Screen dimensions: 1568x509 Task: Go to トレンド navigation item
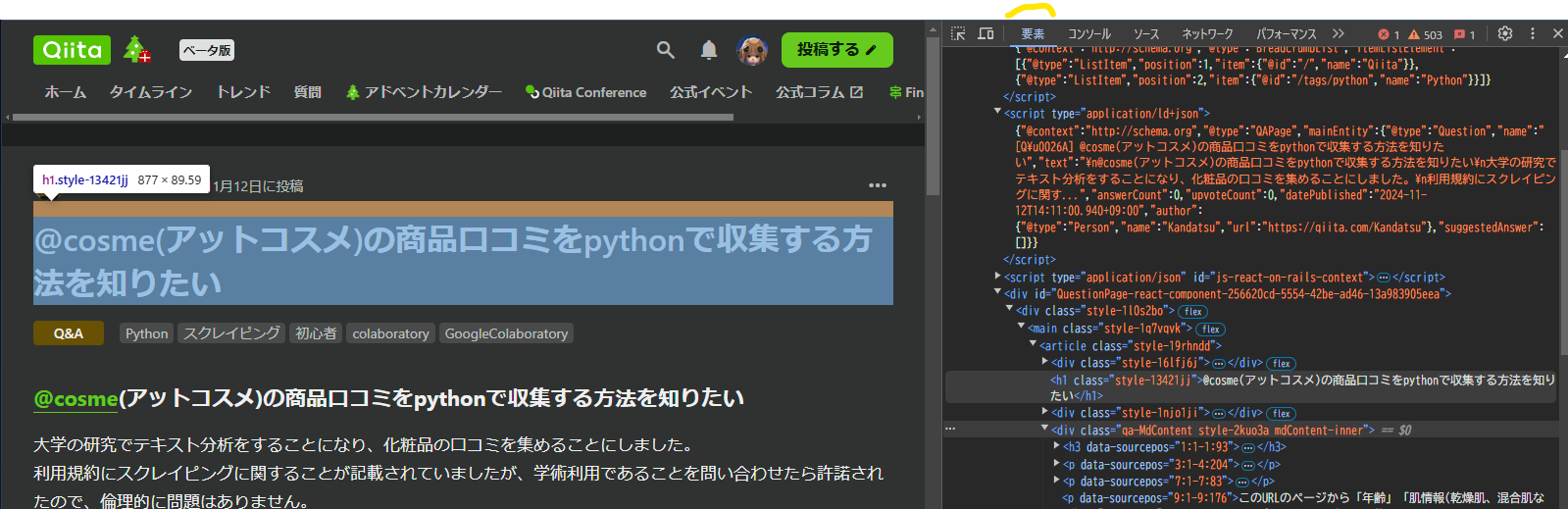(x=243, y=92)
